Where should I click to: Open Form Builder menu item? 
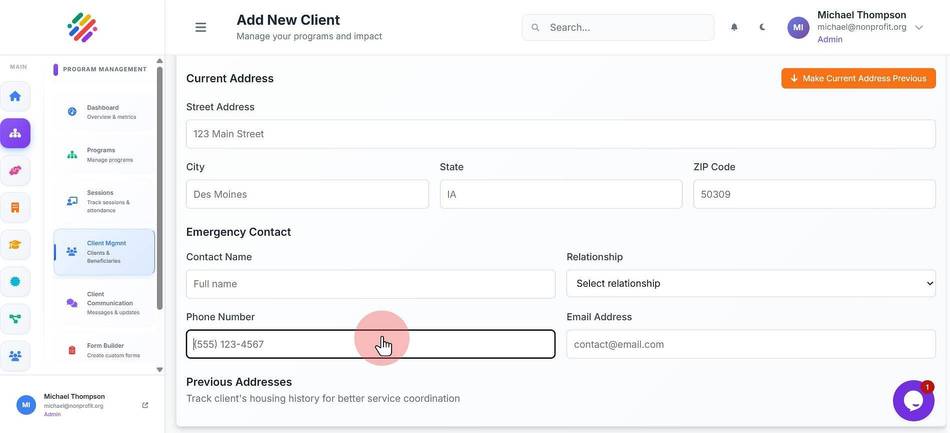(x=104, y=350)
